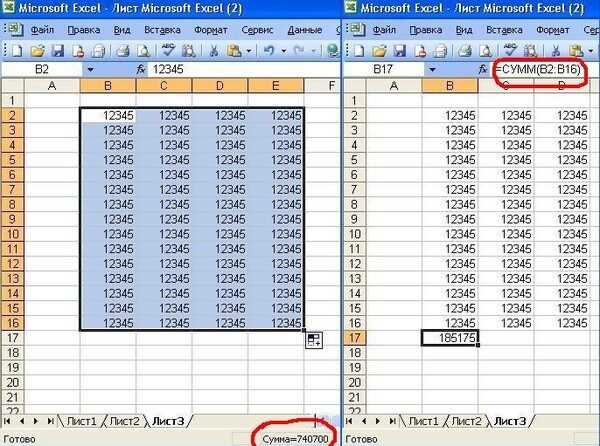Click the fx insert function icon, left window
The height and width of the screenshot is (446, 600).
coord(141,69)
